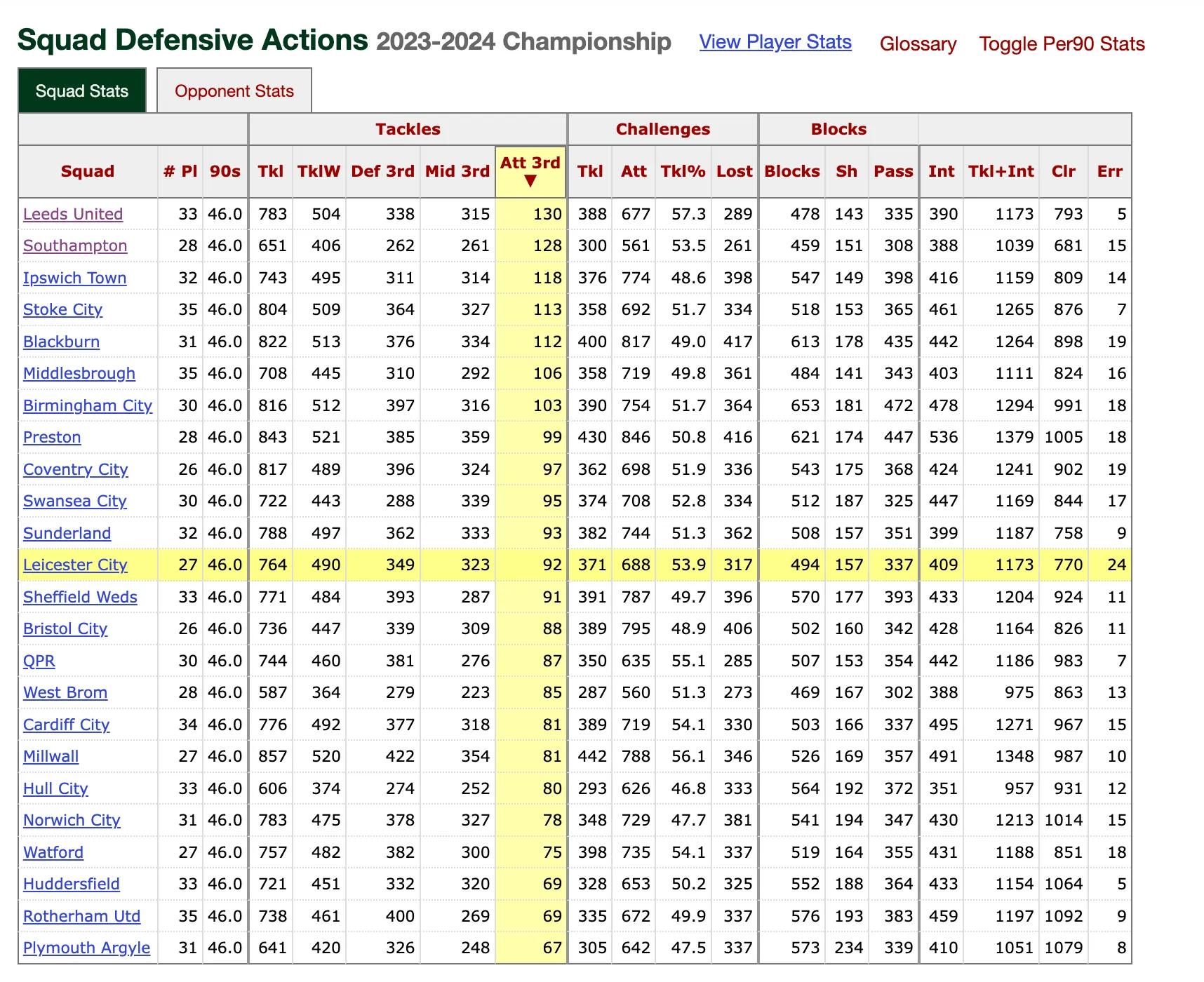The height and width of the screenshot is (982, 1204).
Task: Click Toggle Per90 Stats
Action: click(x=1062, y=43)
